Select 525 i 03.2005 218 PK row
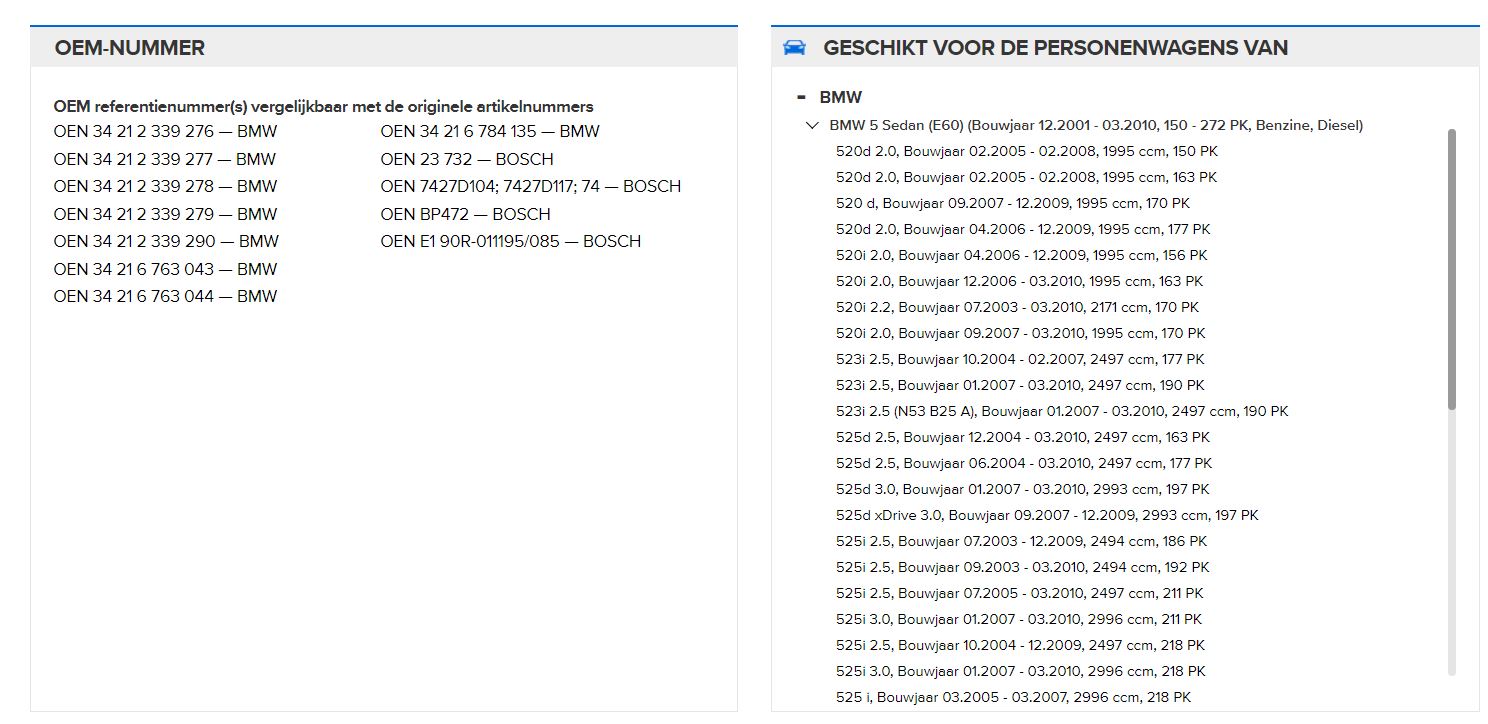This screenshot has width=1488, height=724. click(x=1014, y=697)
